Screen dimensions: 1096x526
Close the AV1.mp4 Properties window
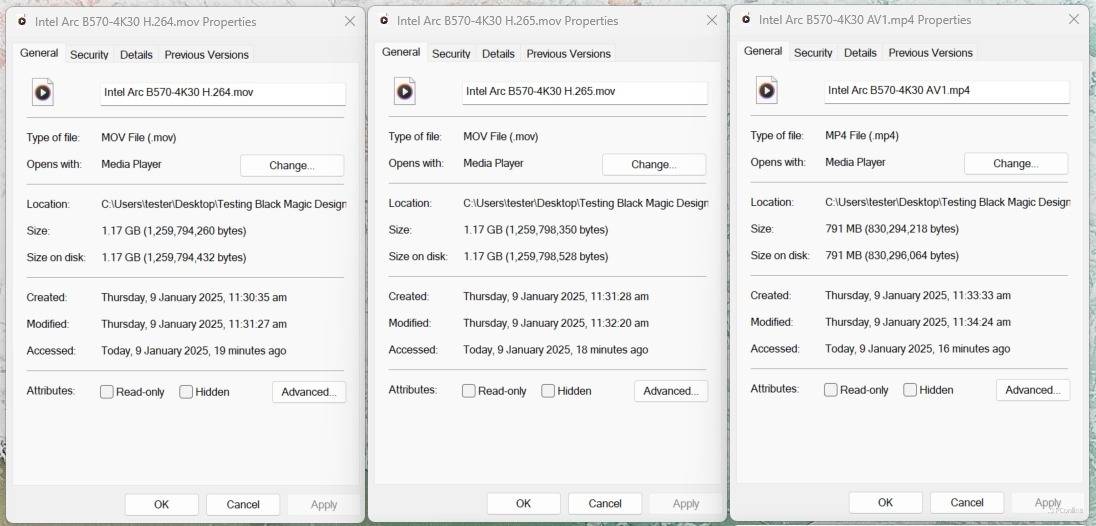click(1074, 19)
